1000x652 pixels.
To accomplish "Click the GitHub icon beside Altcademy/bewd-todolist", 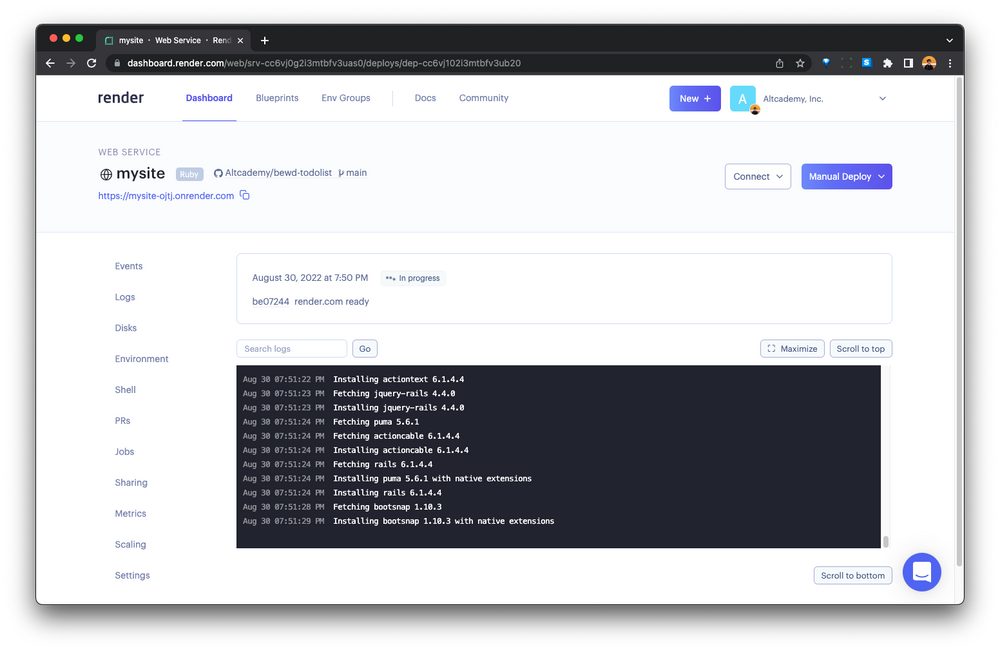I will tap(218, 173).
